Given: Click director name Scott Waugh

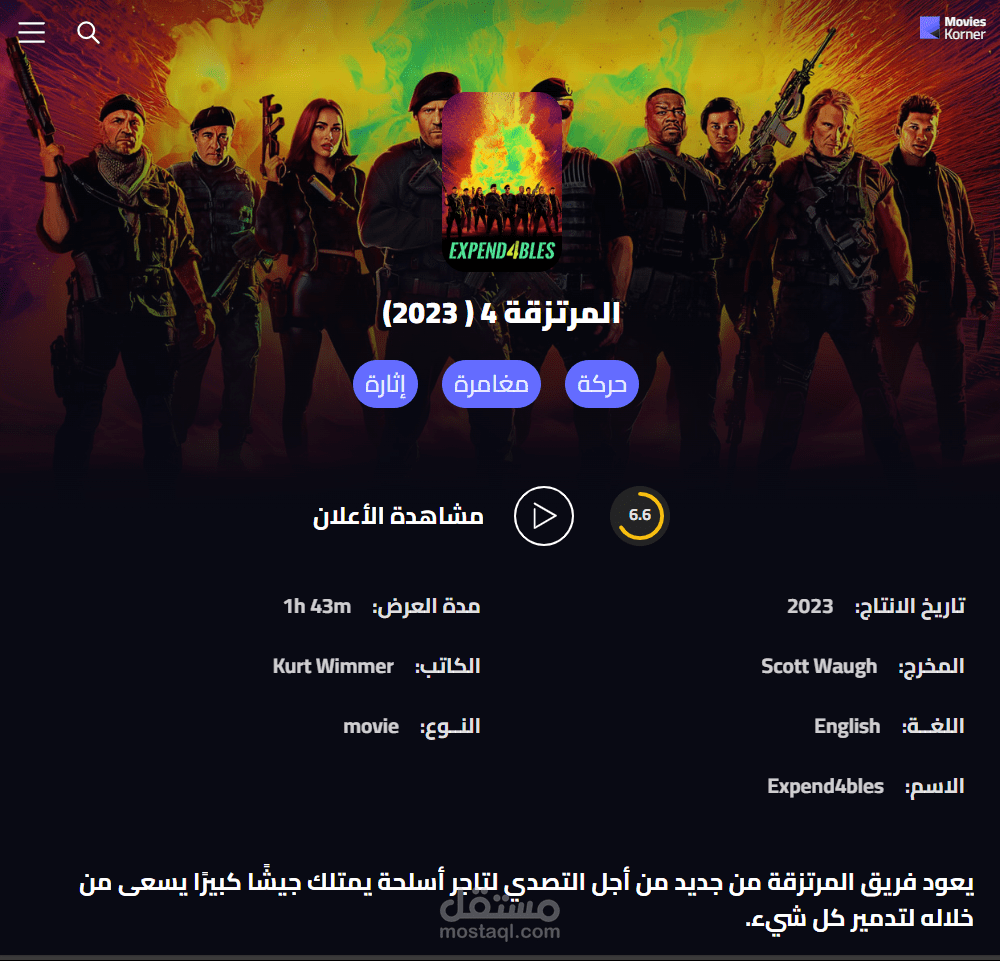Looking at the screenshot, I should (x=819, y=666).
